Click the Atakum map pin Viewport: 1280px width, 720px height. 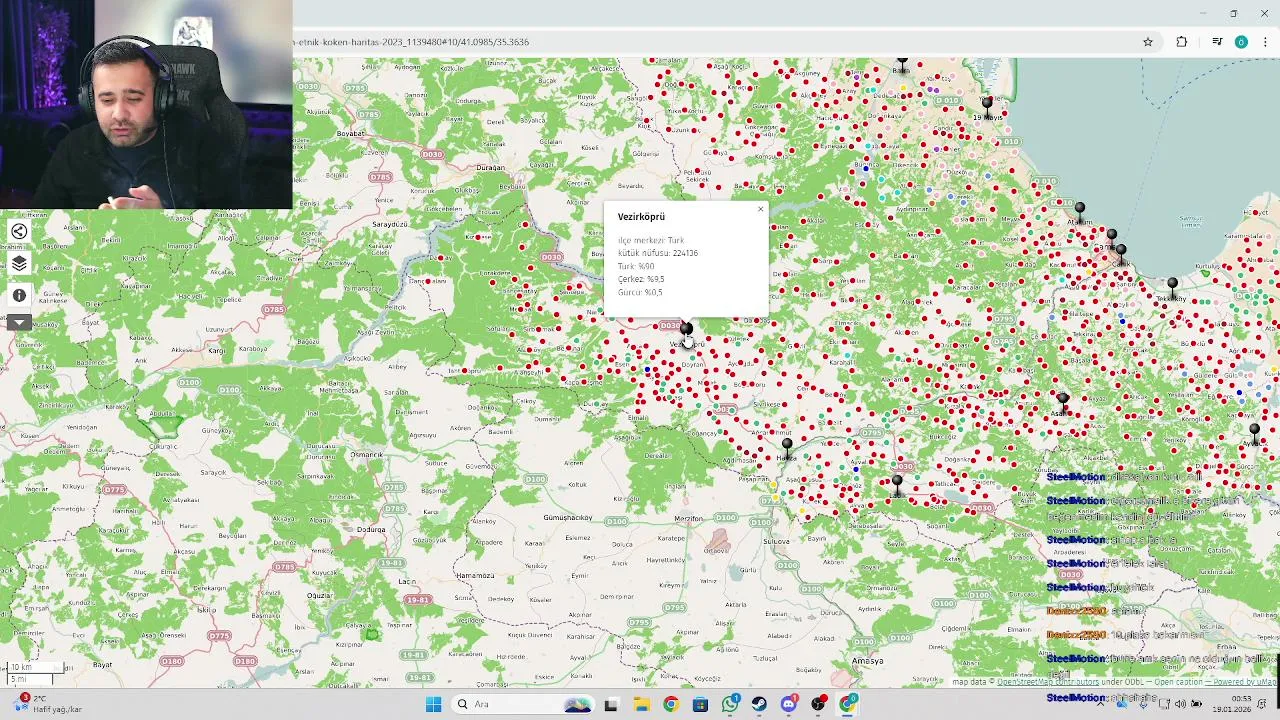1079,209
